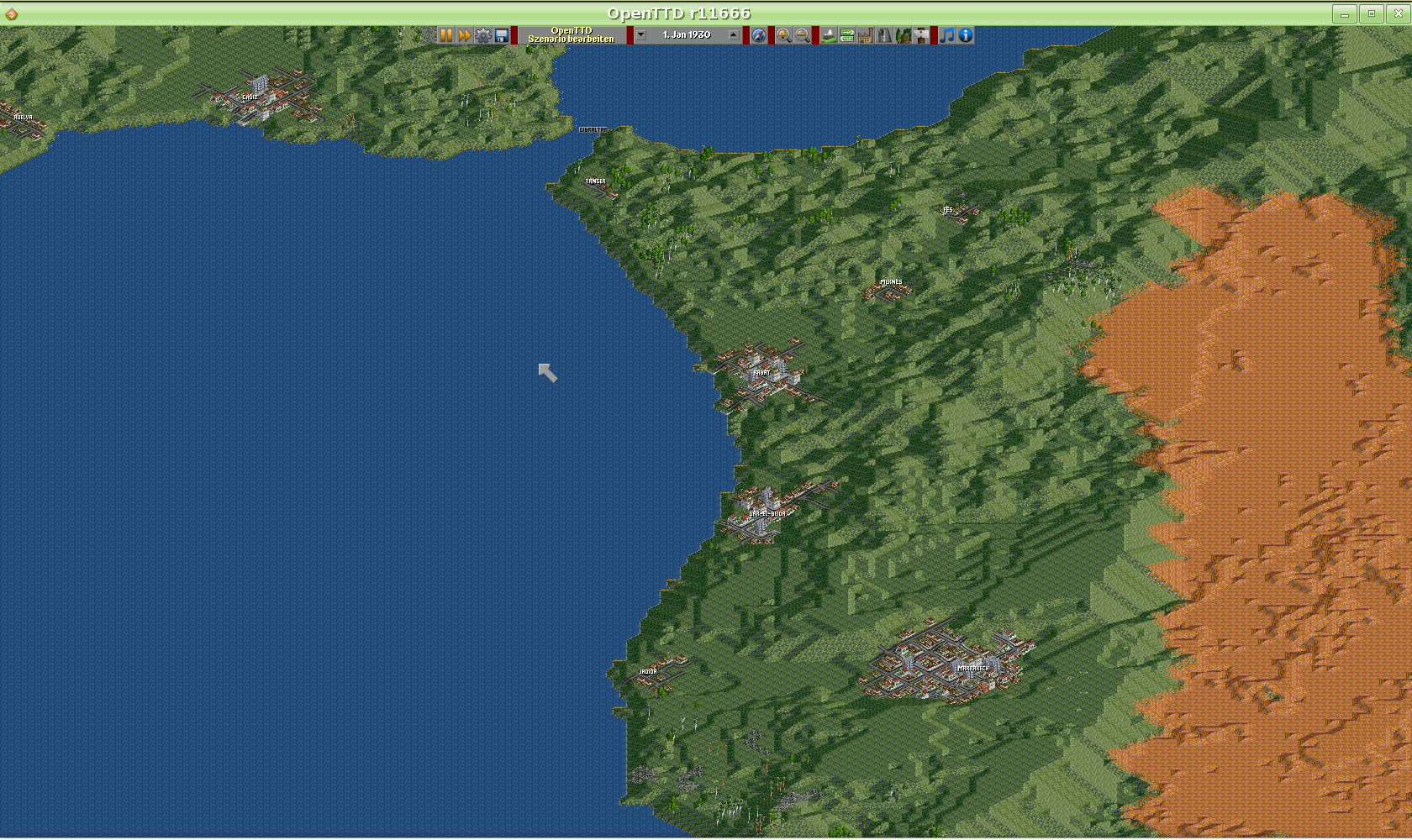Select the place sign tool
Image resolution: width=1412 pixels, height=840 pixels.
click(x=921, y=35)
